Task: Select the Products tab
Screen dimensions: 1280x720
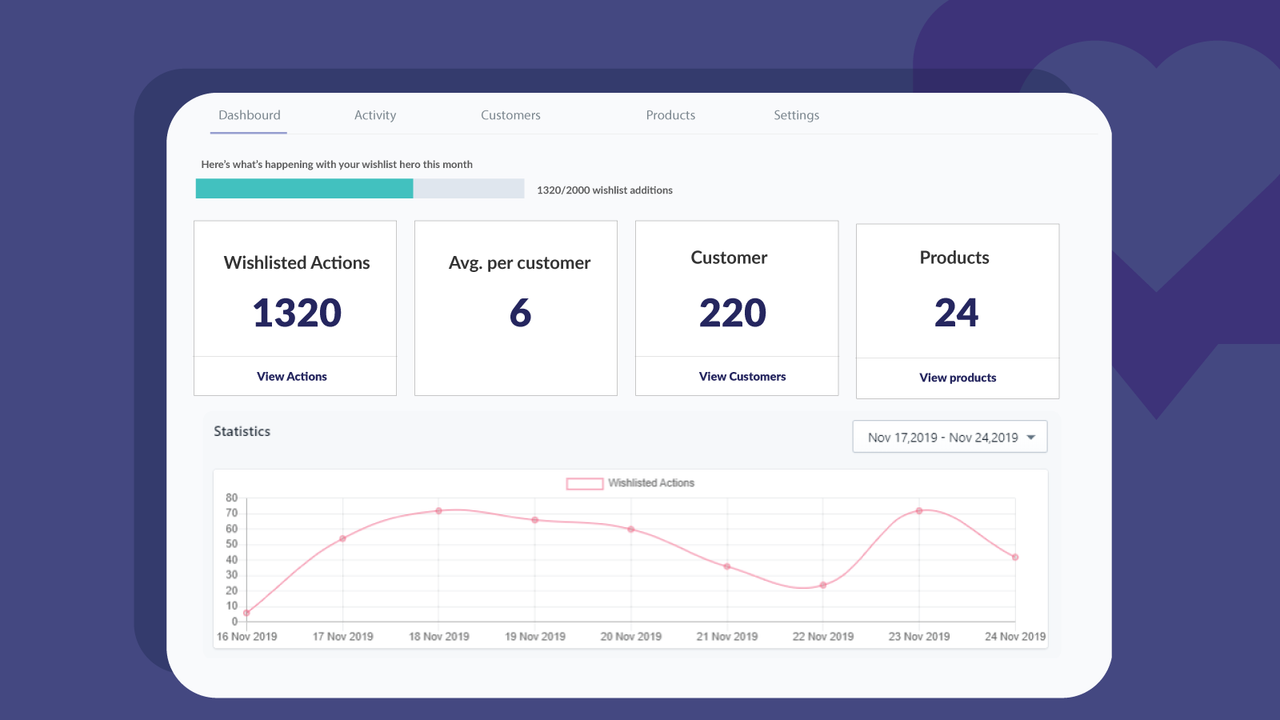Action: (x=670, y=115)
